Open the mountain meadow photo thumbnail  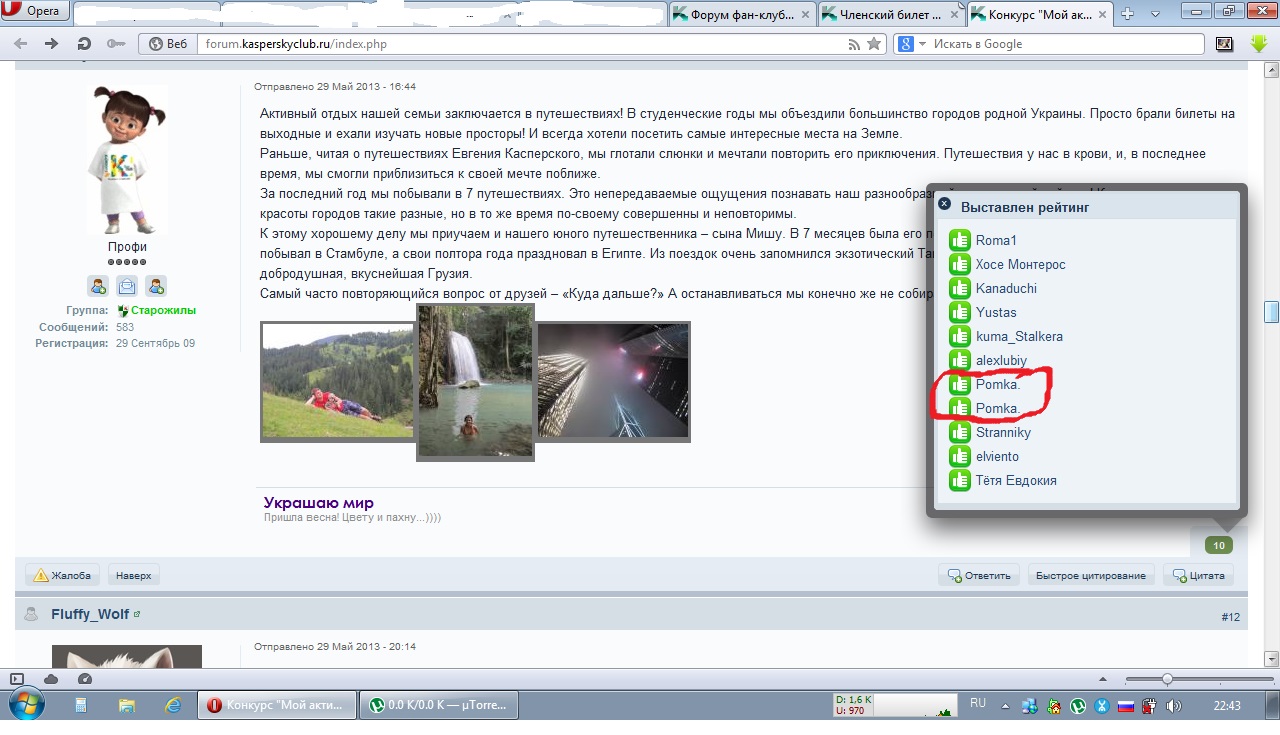[x=338, y=380]
